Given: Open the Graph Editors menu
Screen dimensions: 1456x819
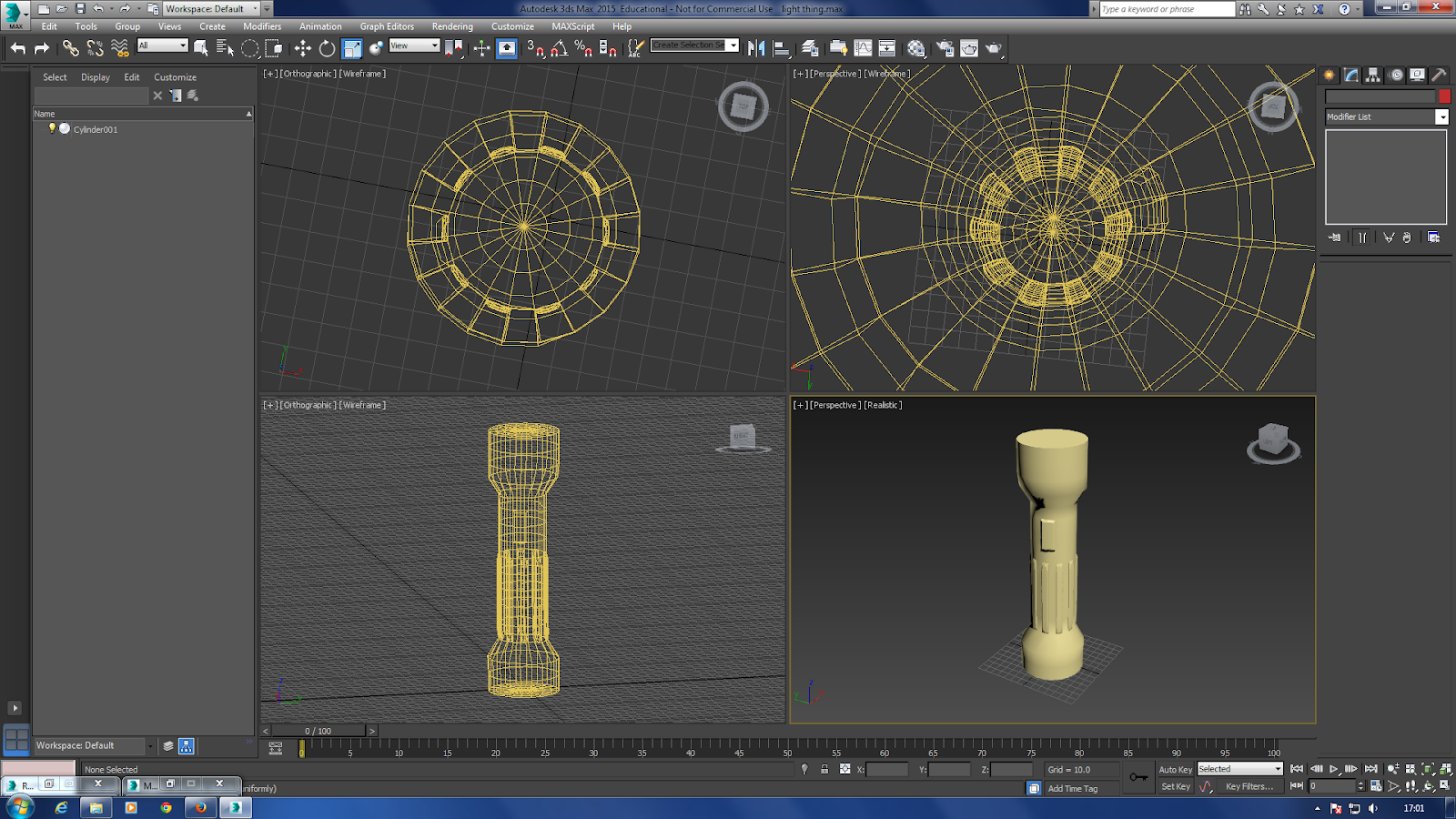Looking at the screenshot, I should [x=387, y=26].
